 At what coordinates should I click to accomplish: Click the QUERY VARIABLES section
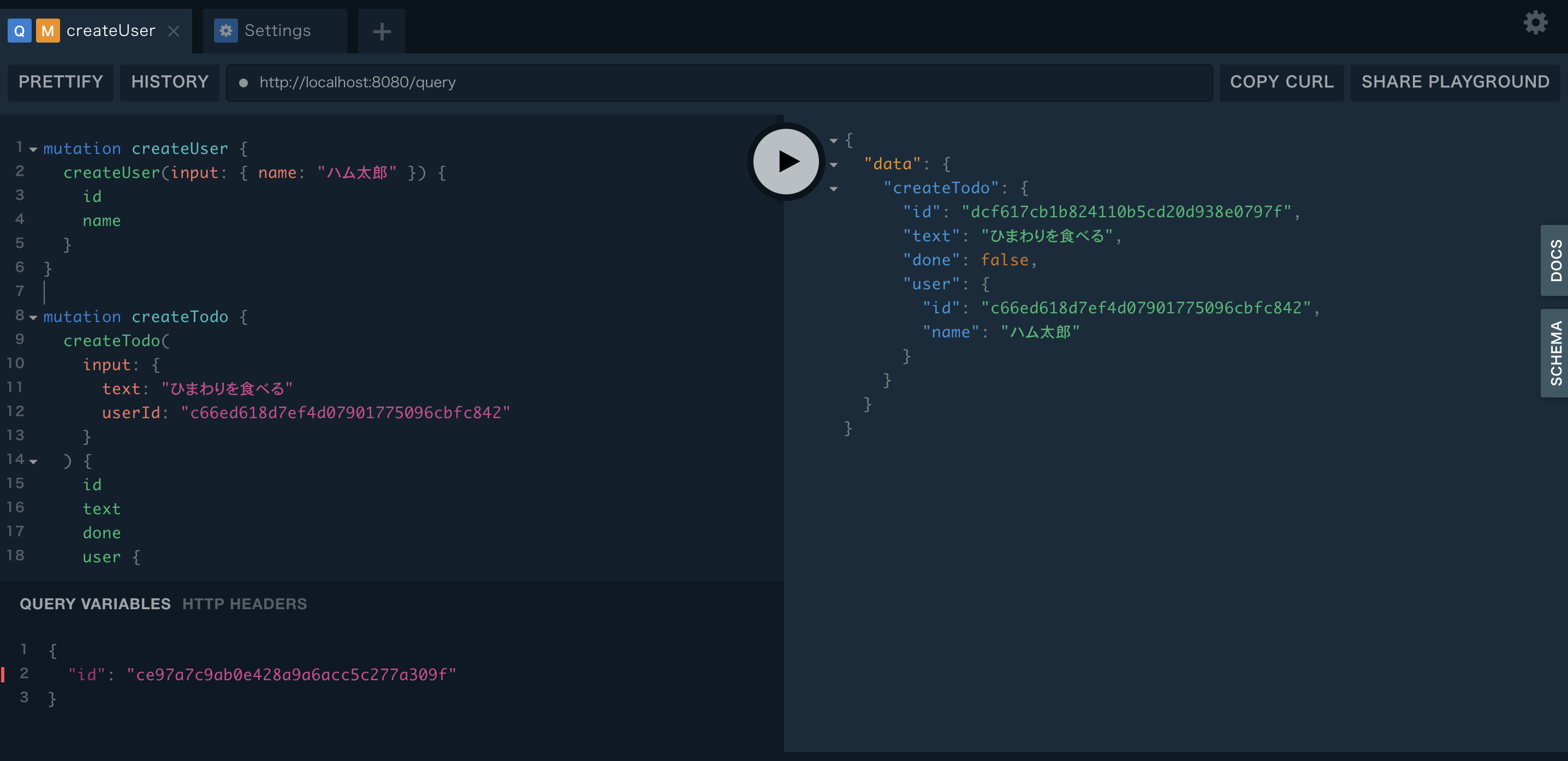(x=96, y=603)
